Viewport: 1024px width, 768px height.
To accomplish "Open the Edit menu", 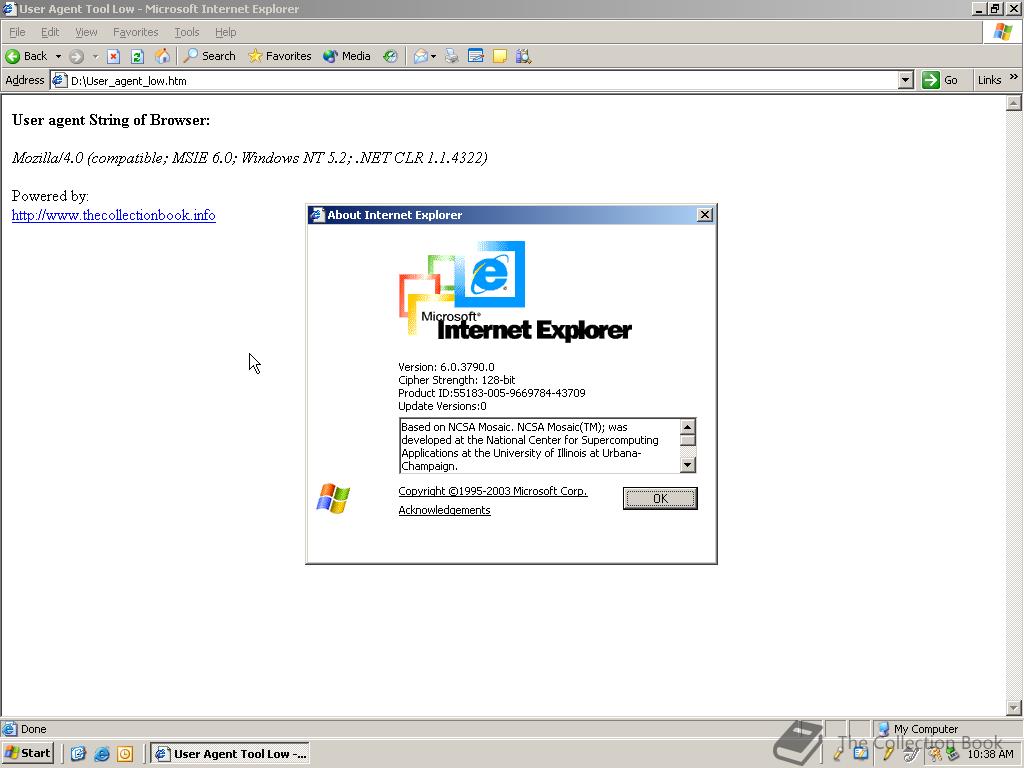I will pyautogui.click(x=50, y=32).
